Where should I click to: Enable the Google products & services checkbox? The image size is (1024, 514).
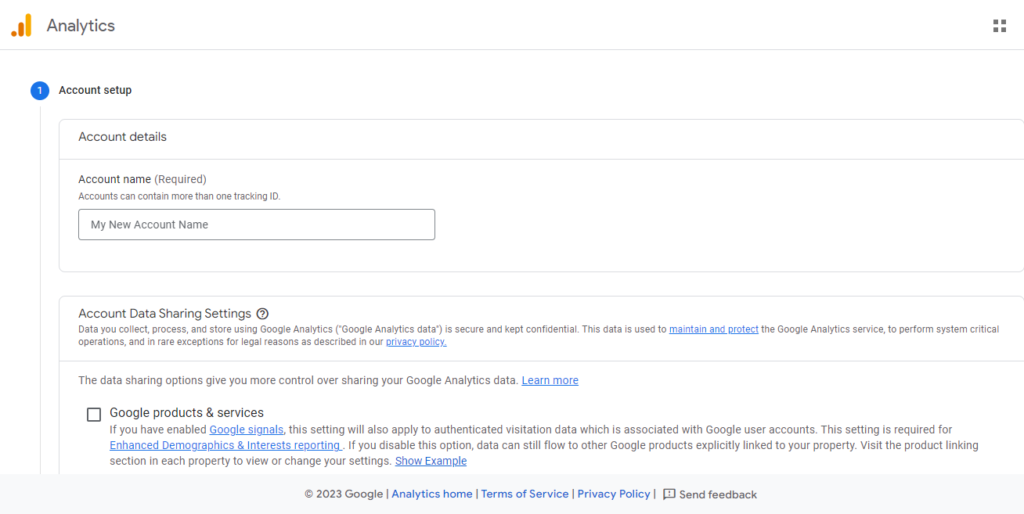pyautogui.click(x=94, y=414)
